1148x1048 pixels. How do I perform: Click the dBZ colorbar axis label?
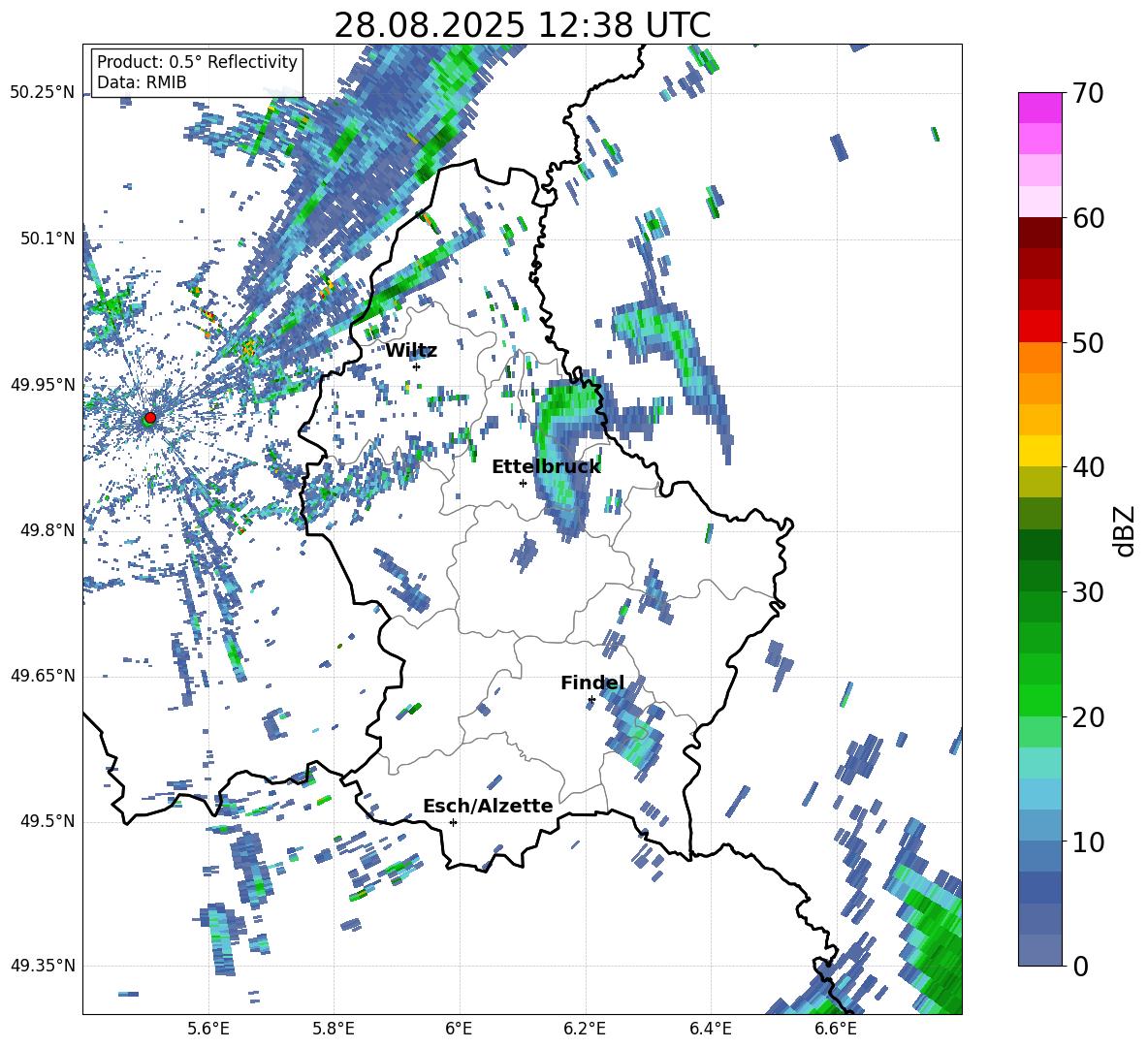pos(1124,530)
